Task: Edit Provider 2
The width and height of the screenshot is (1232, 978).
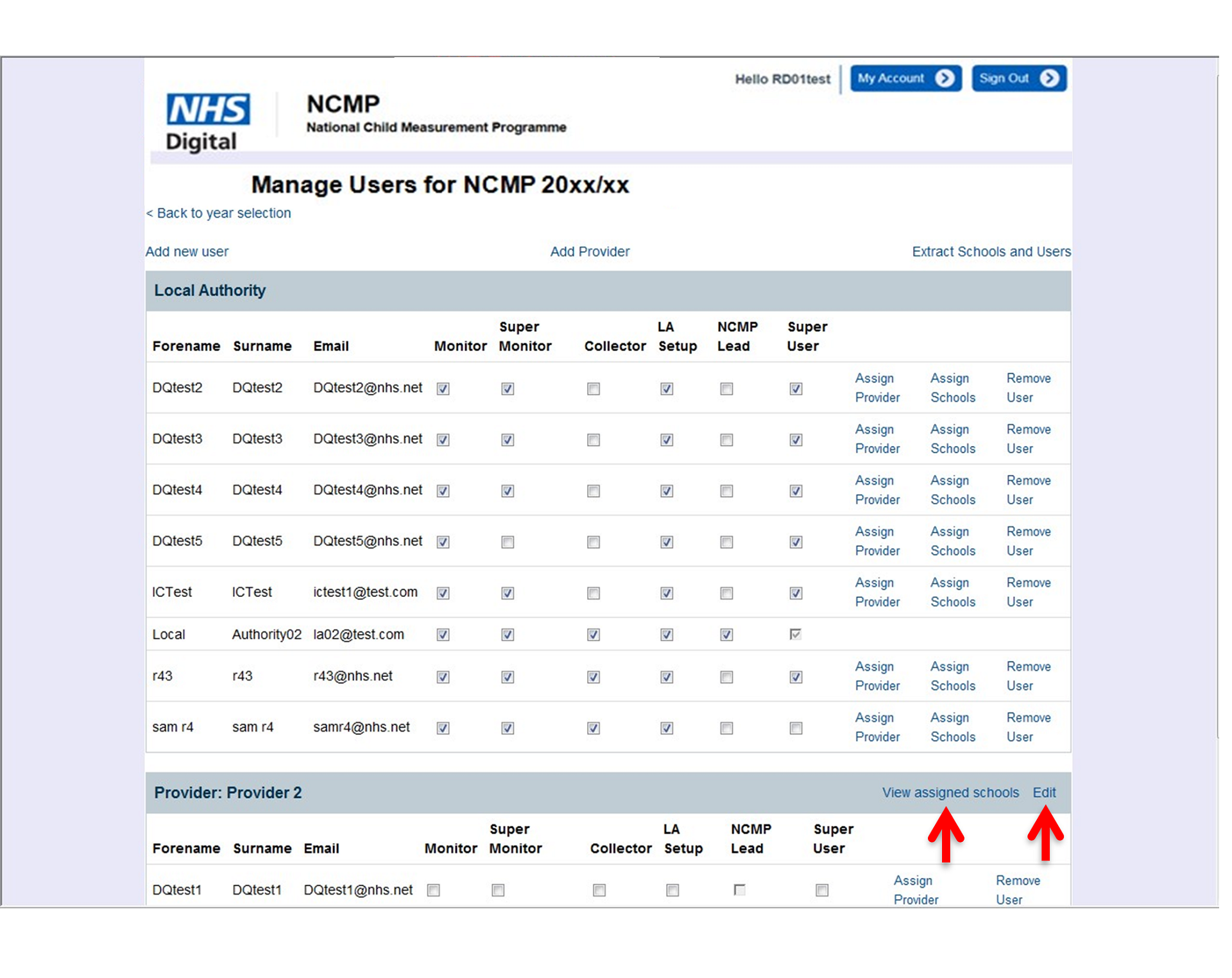Action: click(1044, 793)
